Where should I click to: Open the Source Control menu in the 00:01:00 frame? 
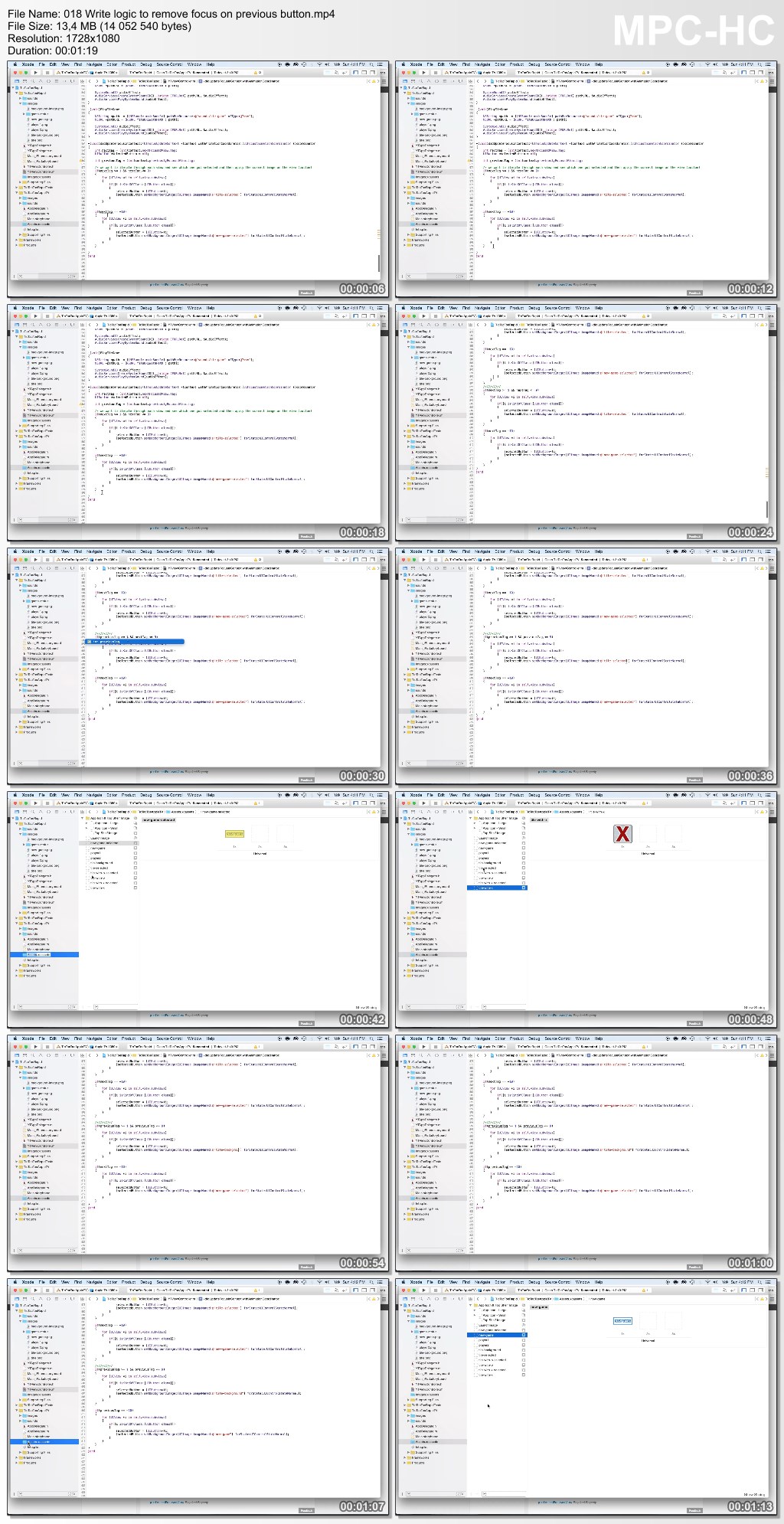(x=557, y=1039)
